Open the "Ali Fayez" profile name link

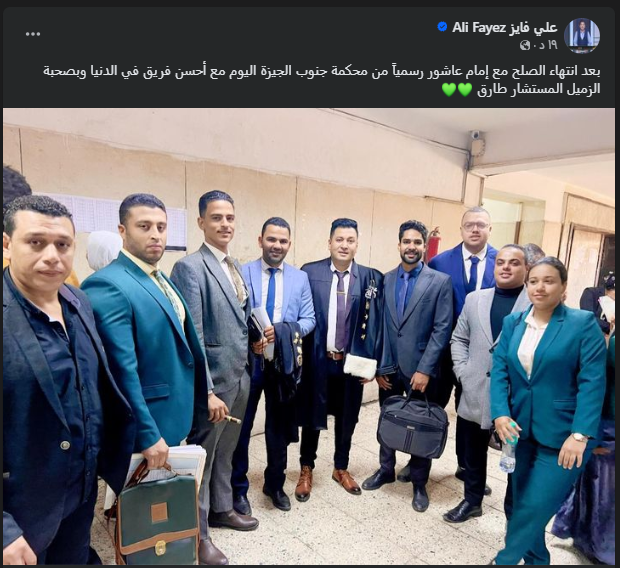(504, 27)
